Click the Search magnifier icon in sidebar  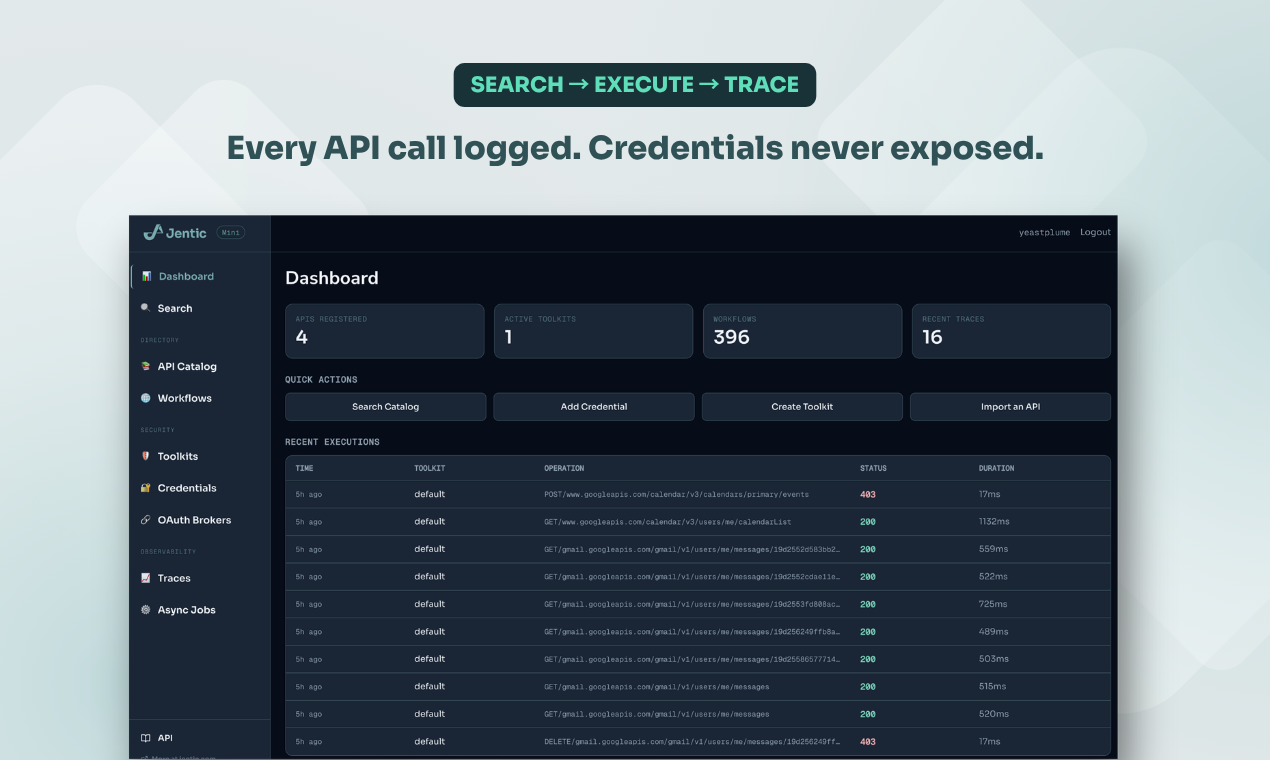146,308
